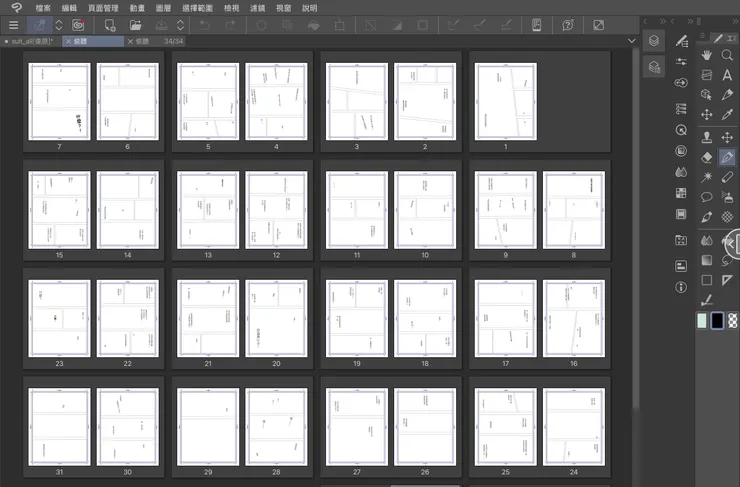Click the Undo arrow in the toolbar
The height and width of the screenshot is (487, 740).
204,25
